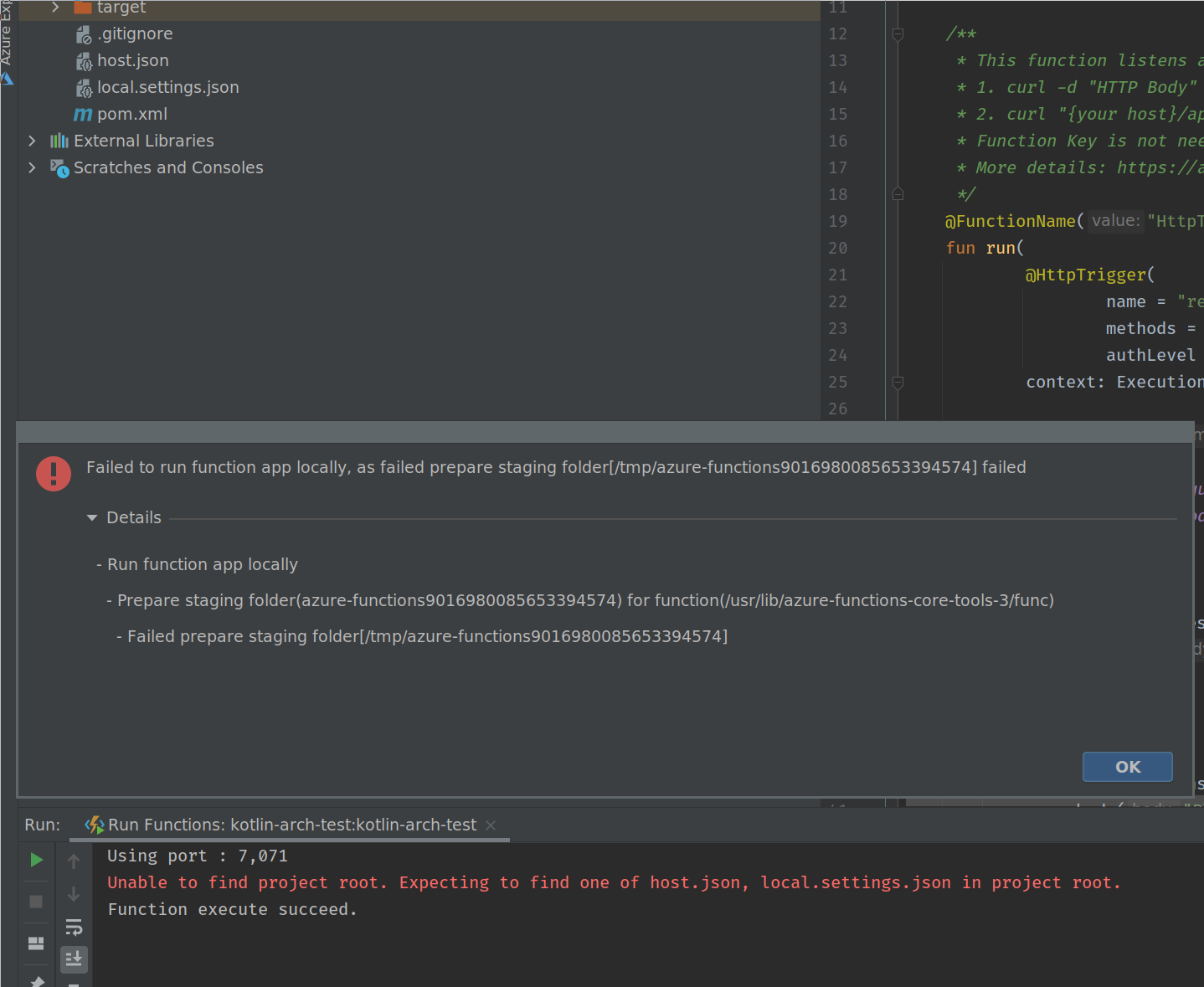Screen dimensions: 1204x987
Task: Expand External Libraries
Action: pos(31,141)
